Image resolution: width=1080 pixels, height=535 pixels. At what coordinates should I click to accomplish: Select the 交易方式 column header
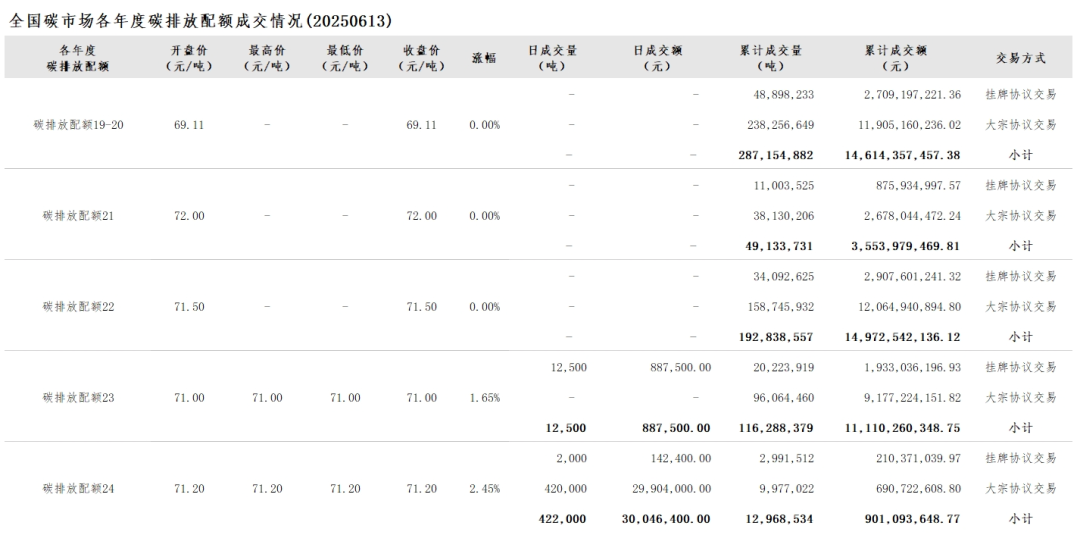(1020, 58)
